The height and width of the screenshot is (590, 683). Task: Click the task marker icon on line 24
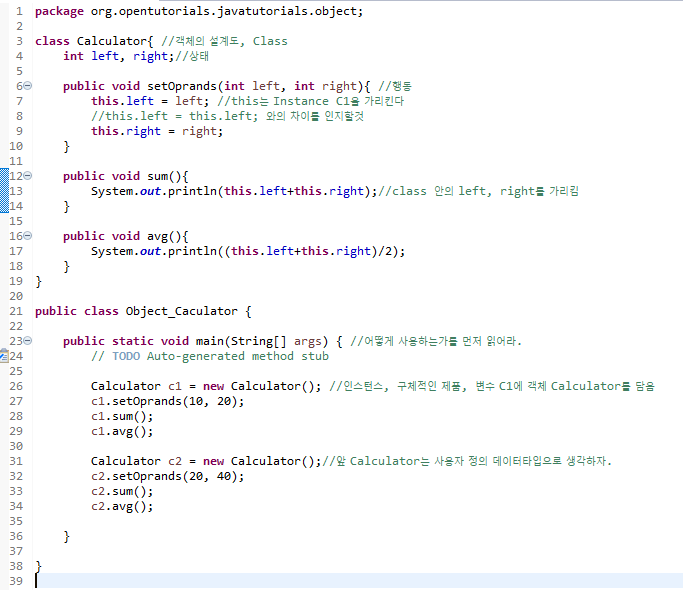pos(4,356)
